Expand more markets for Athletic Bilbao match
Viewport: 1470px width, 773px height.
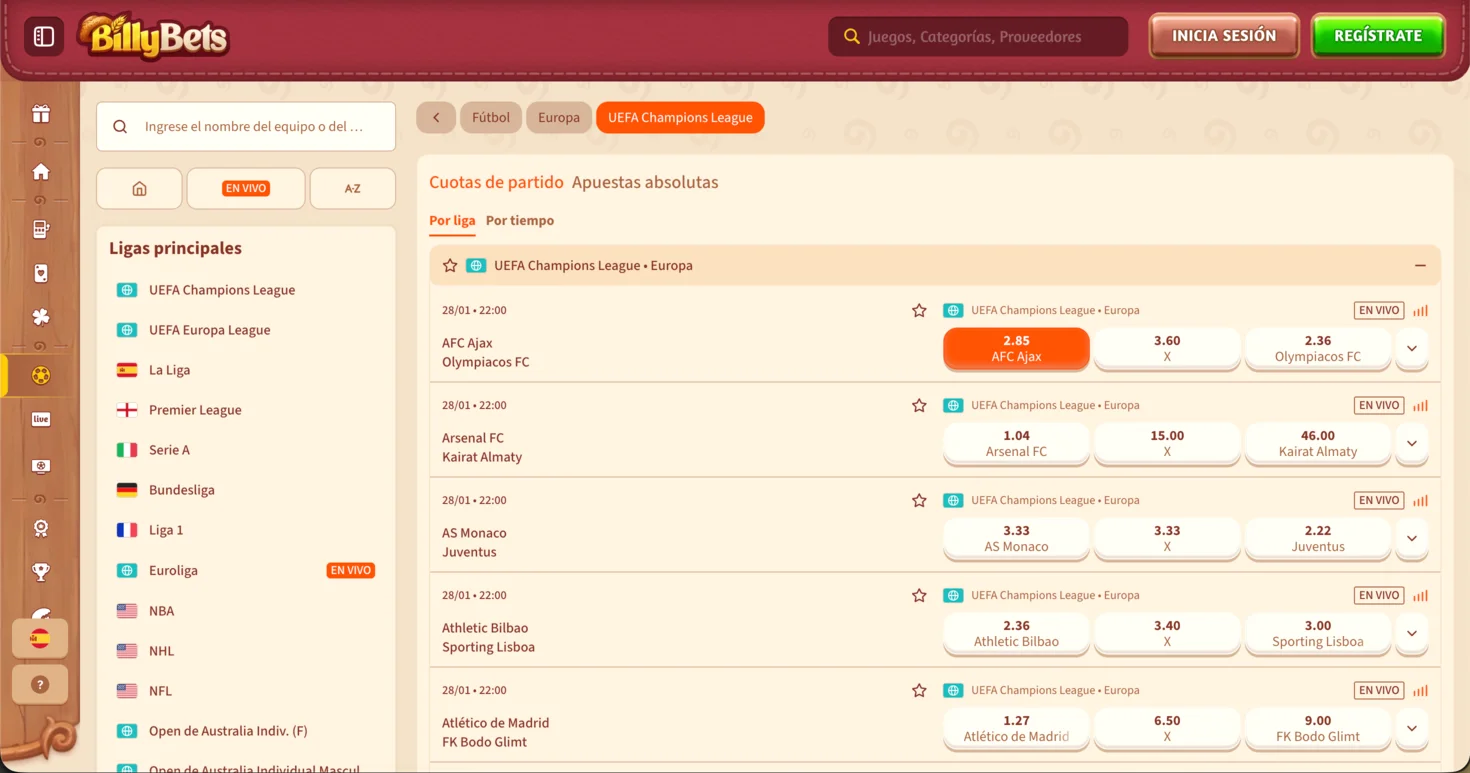click(x=1412, y=634)
